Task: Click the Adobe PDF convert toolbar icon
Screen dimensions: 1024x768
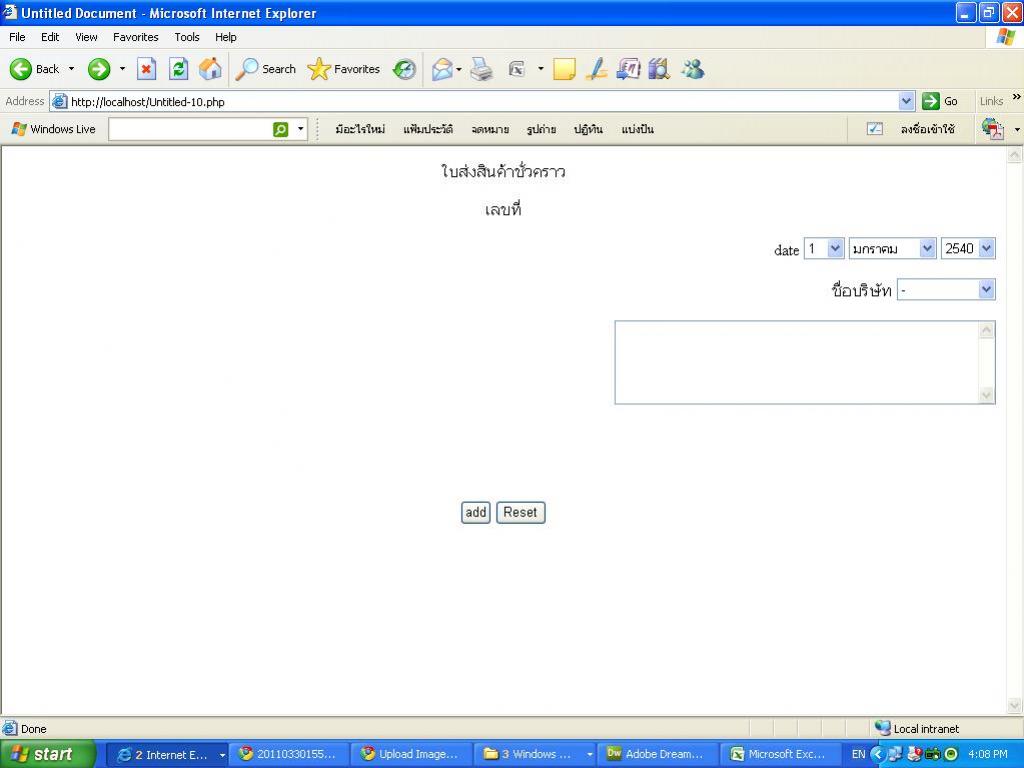Action: click(x=993, y=129)
